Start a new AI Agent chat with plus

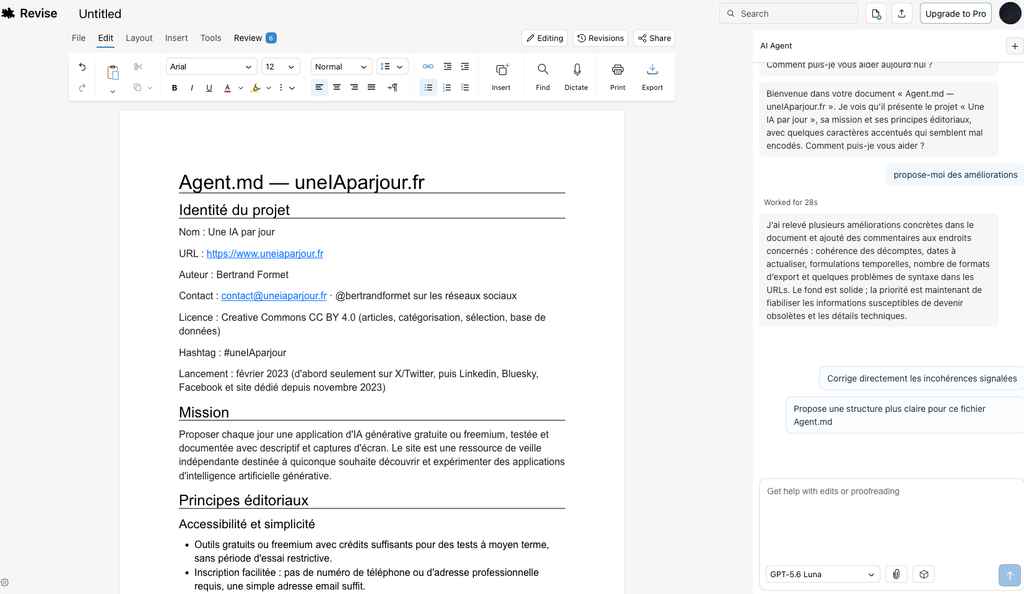coord(1014,46)
